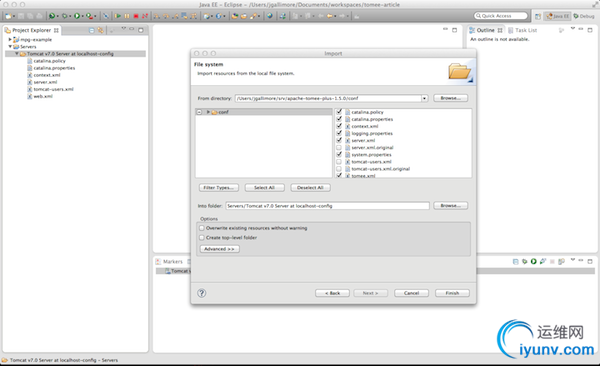Expand the conf folder in import tree
The width and height of the screenshot is (600, 366).
(208, 112)
